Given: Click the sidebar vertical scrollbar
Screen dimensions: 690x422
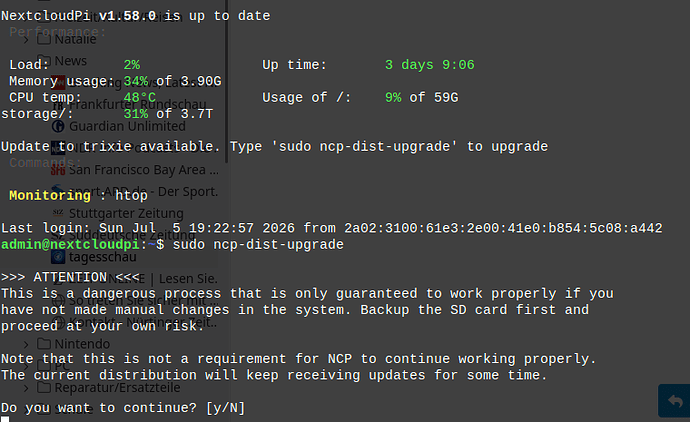Looking at the screenshot, I should coord(227,81).
